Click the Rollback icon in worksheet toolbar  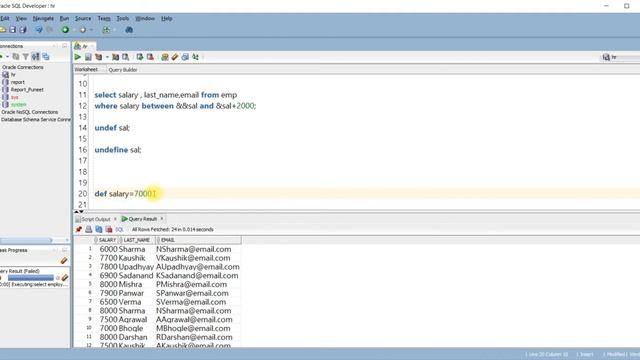[150, 57]
